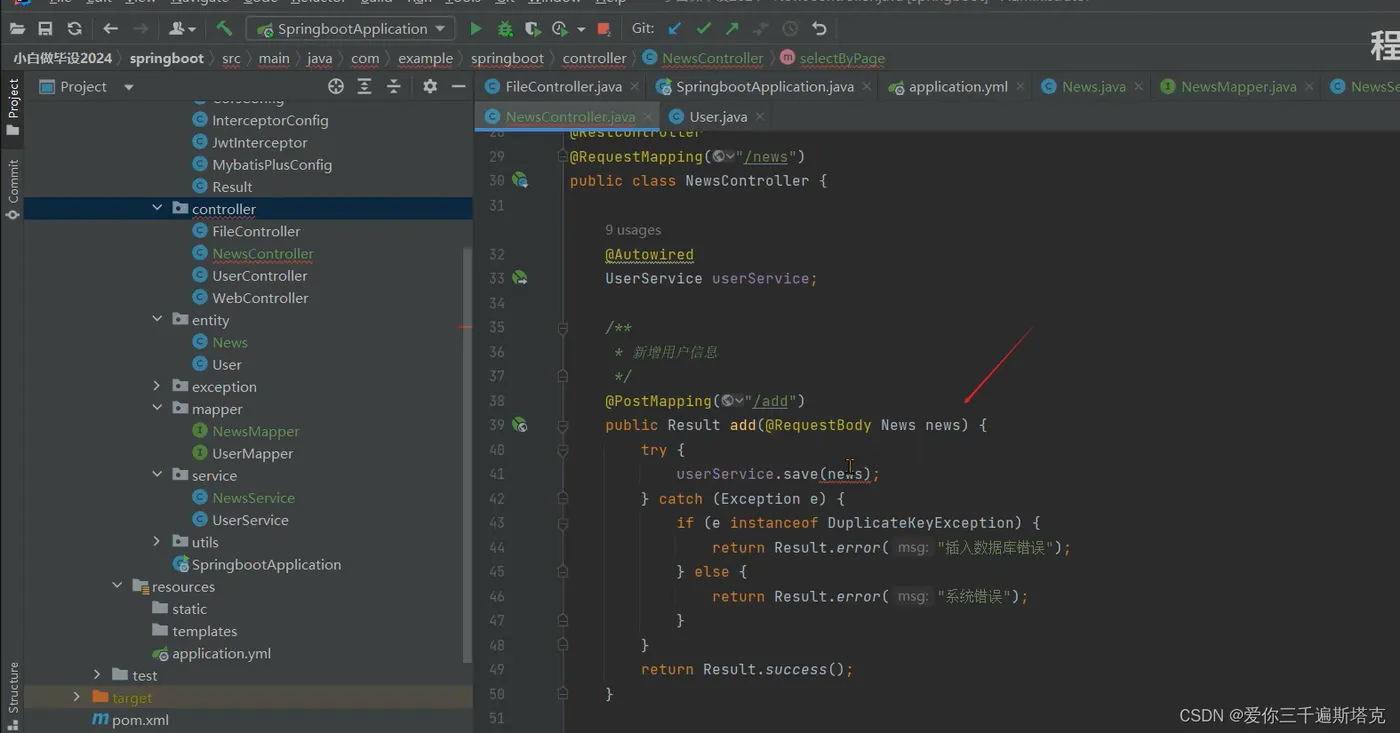Run the SpringbootApplication with the green play icon
Screen dimensions: 1400x733
(476, 29)
